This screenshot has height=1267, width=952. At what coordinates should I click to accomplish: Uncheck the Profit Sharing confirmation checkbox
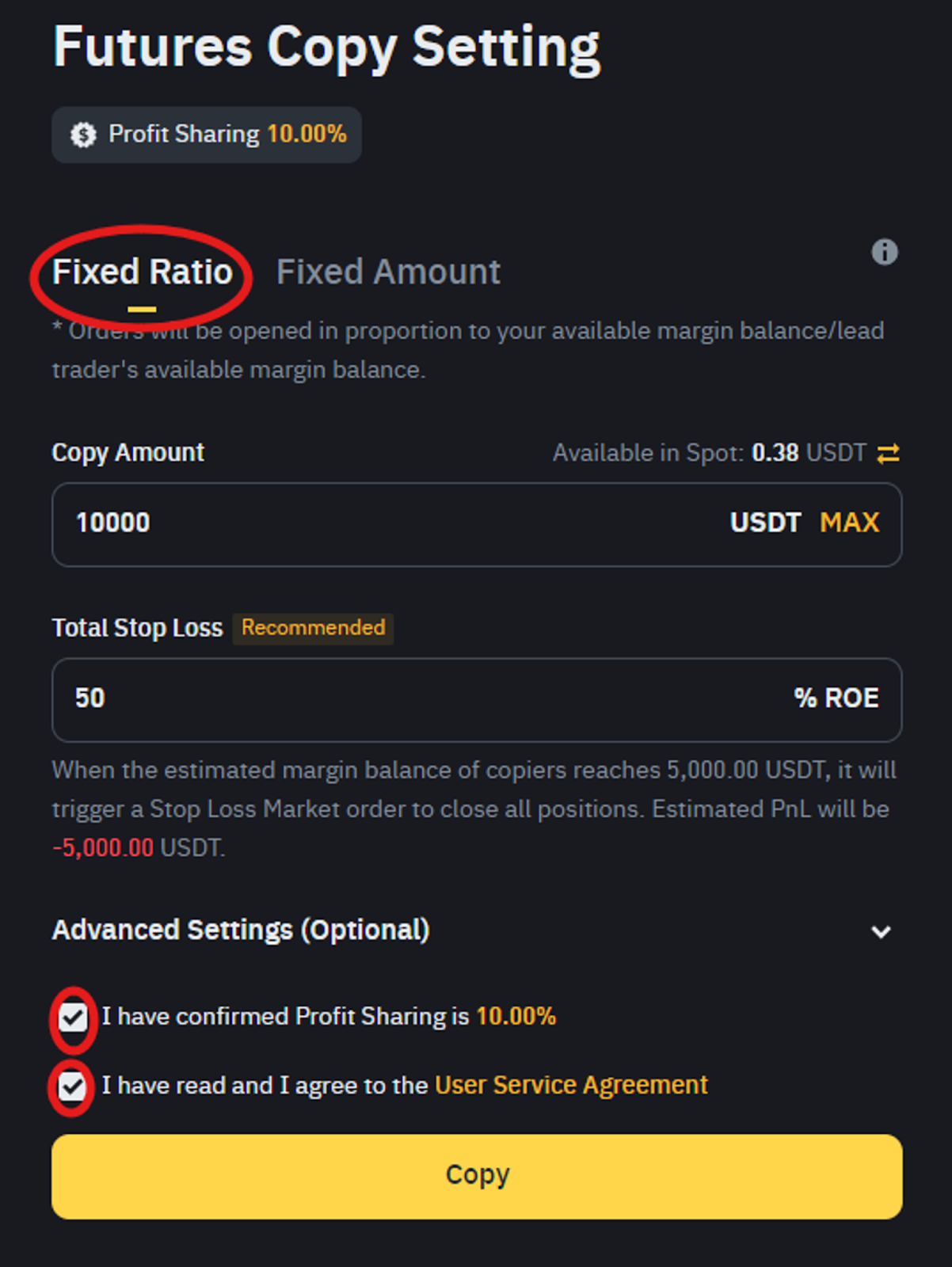point(73,1017)
